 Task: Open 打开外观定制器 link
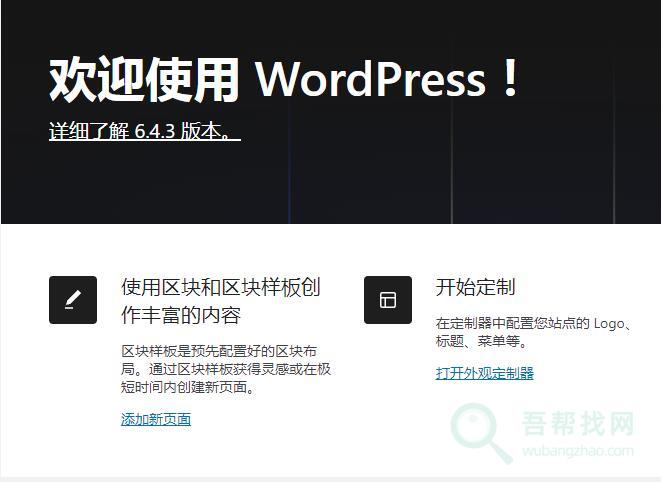[485, 373]
